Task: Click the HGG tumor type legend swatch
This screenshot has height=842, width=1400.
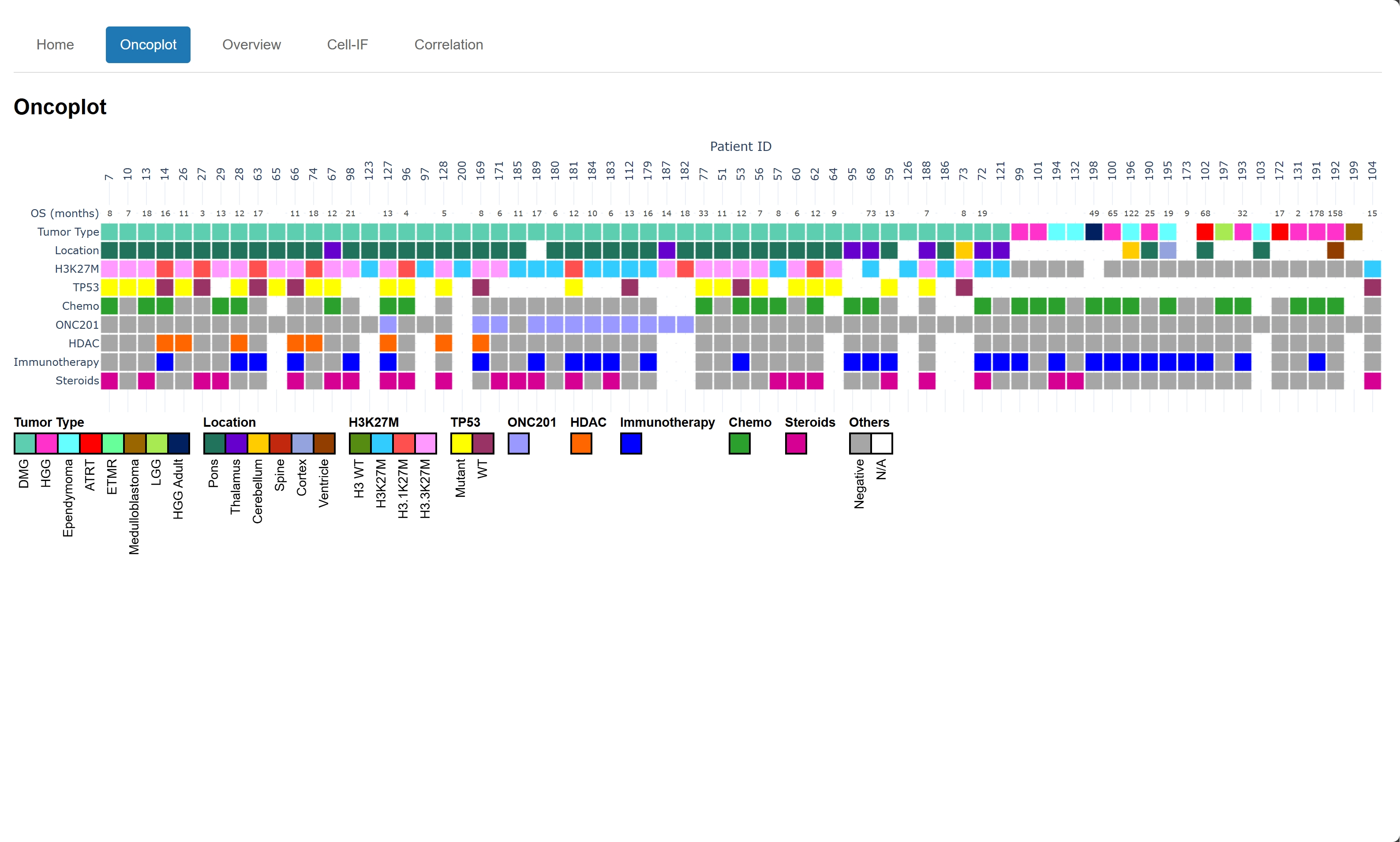Action: (x=47, y=443)
